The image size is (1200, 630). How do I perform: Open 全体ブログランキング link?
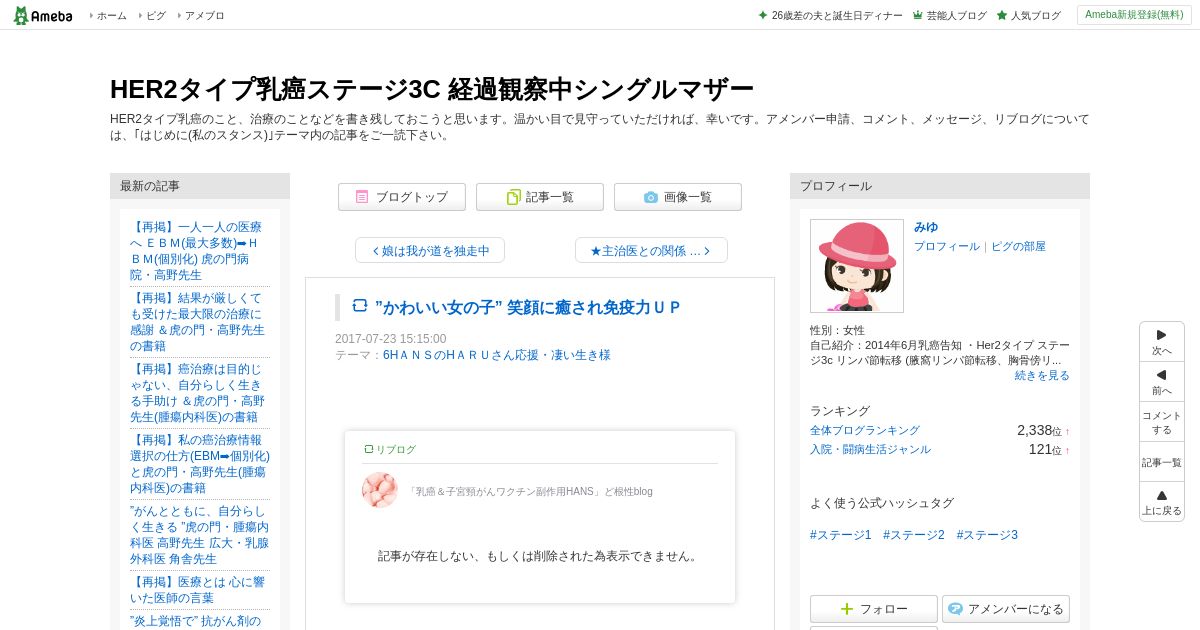coord(865,430)
